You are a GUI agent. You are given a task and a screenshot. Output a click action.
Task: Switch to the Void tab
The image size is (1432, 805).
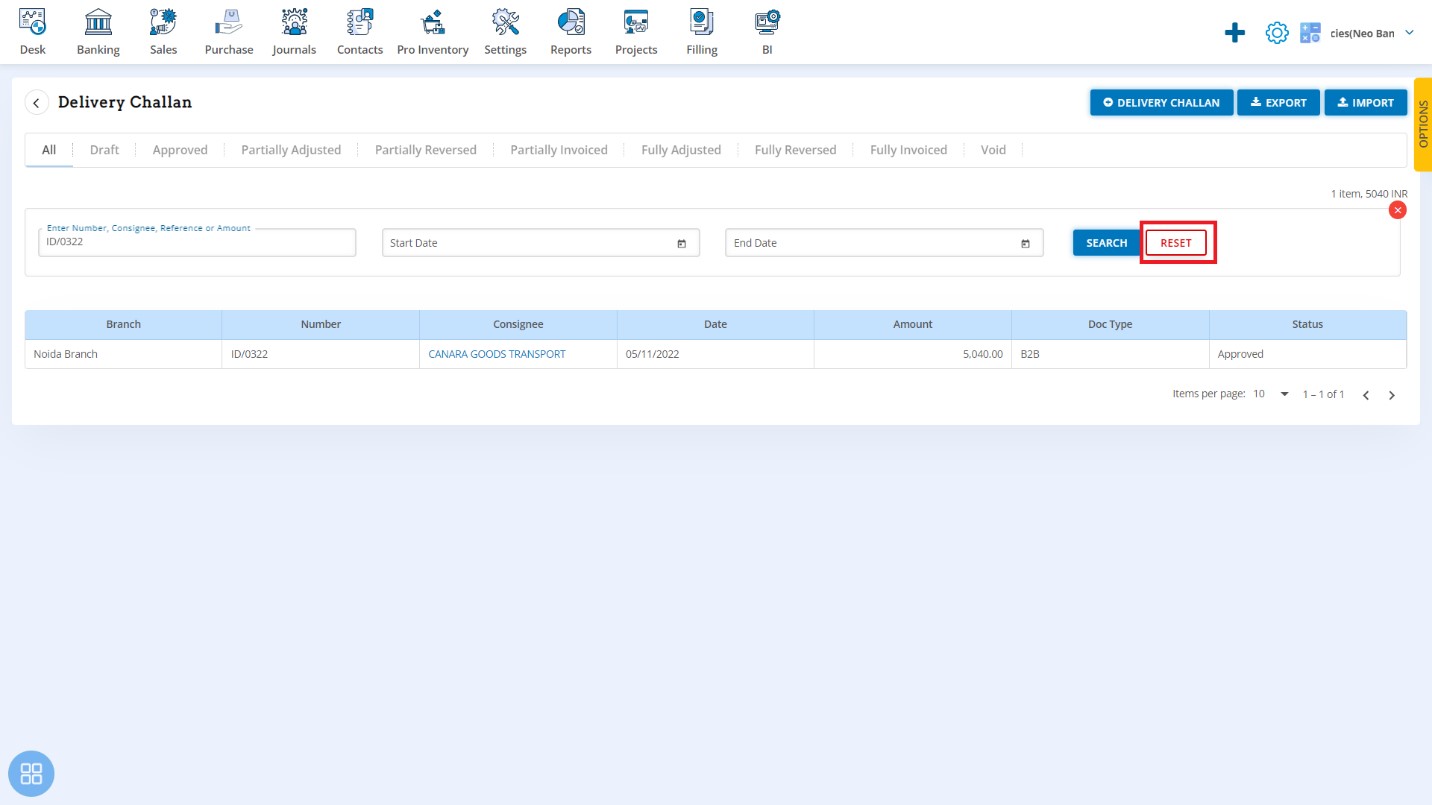tap(993, 150)
